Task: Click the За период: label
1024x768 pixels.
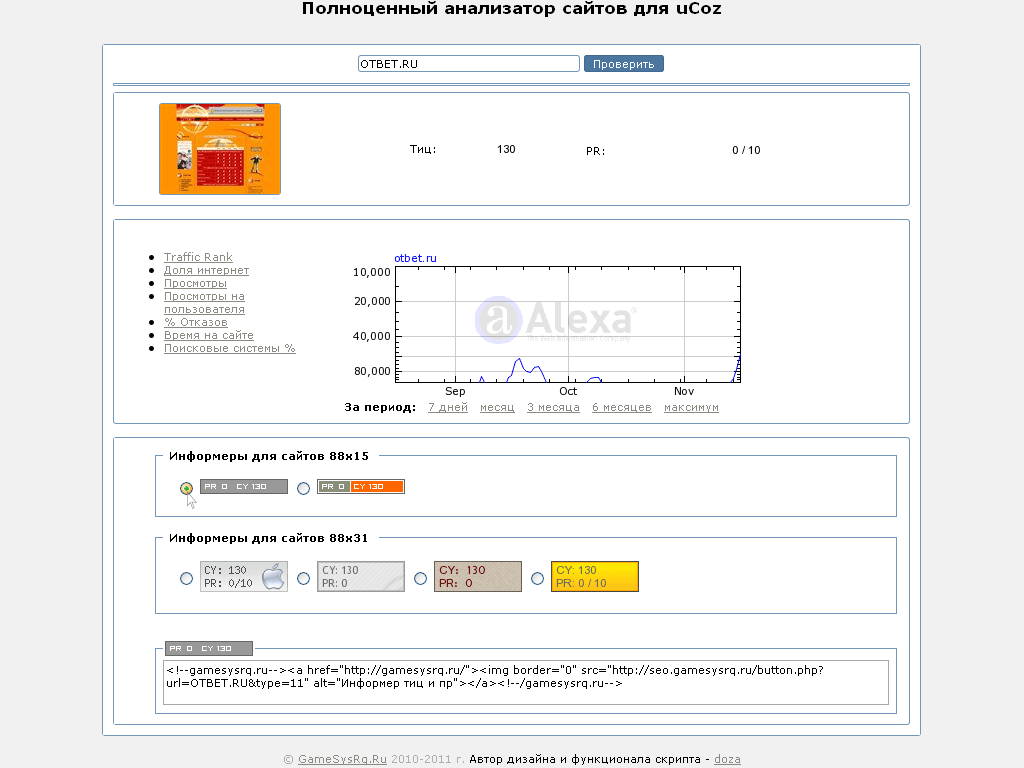Action: (380, 408)
